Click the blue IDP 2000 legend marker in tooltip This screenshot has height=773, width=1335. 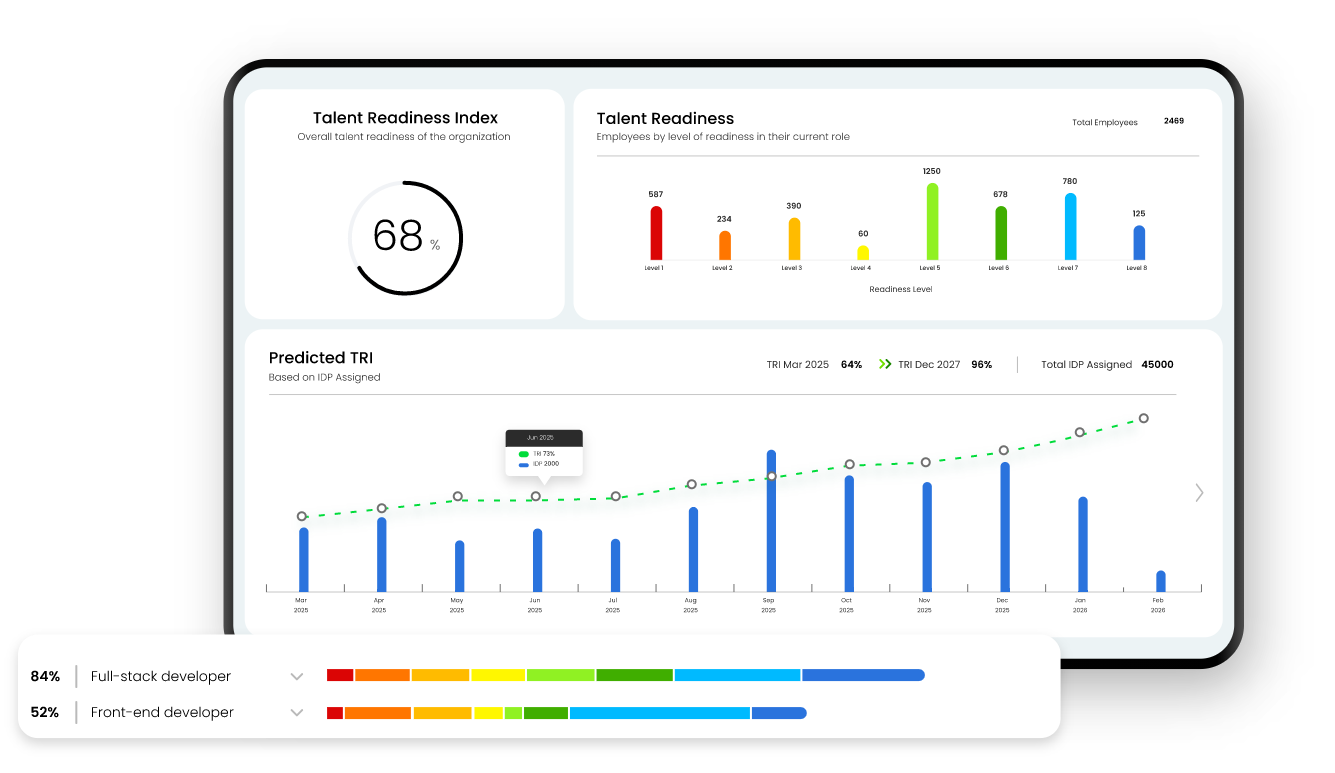click(524, 464)
